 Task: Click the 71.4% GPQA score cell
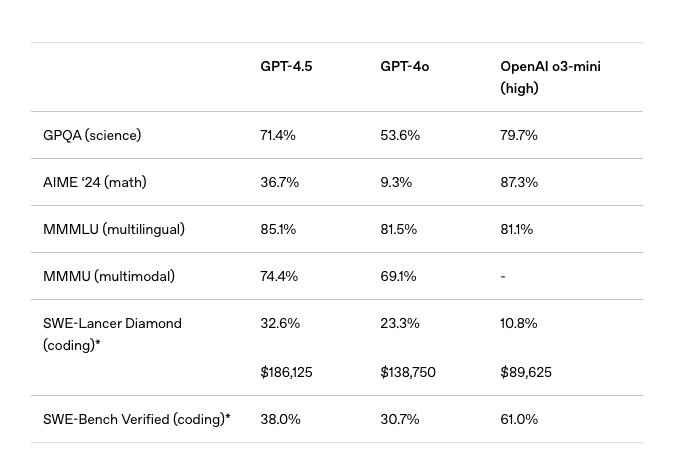(278, 135)
